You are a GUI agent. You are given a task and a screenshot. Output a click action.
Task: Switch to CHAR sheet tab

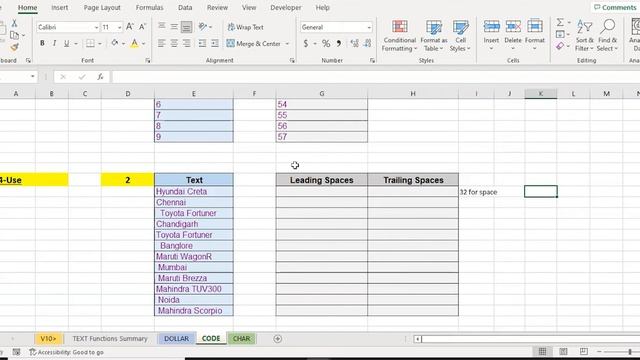(x=241, y=338)
